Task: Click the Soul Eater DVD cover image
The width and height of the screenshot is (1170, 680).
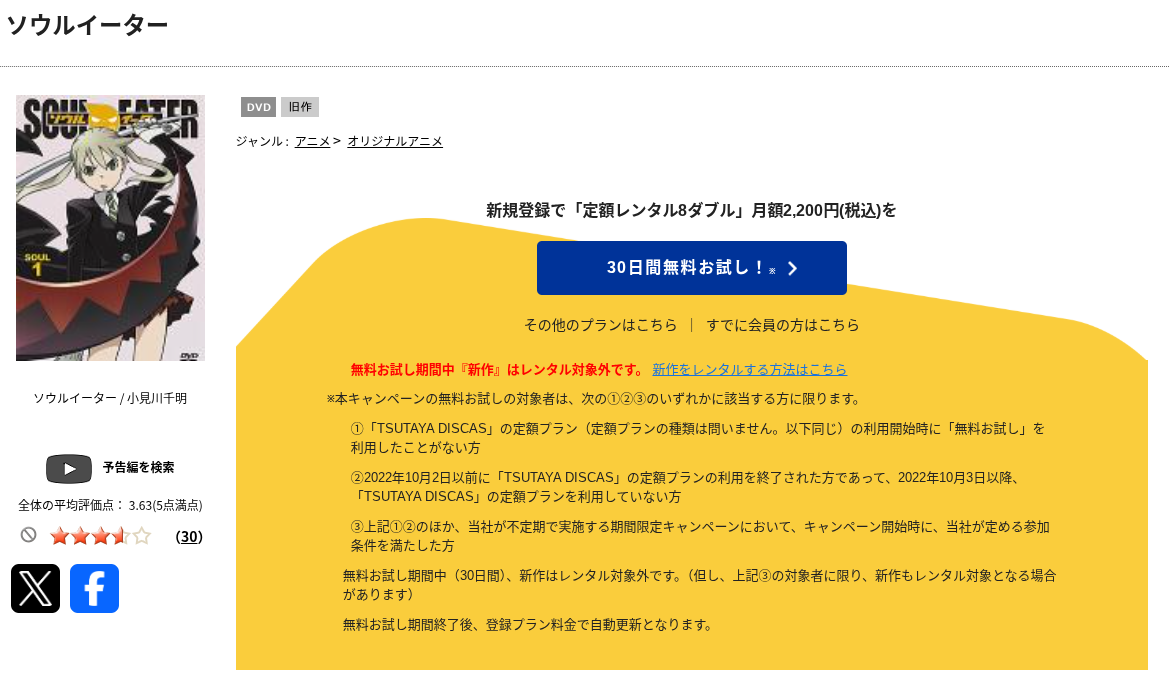Action: [x=110, y=228]
